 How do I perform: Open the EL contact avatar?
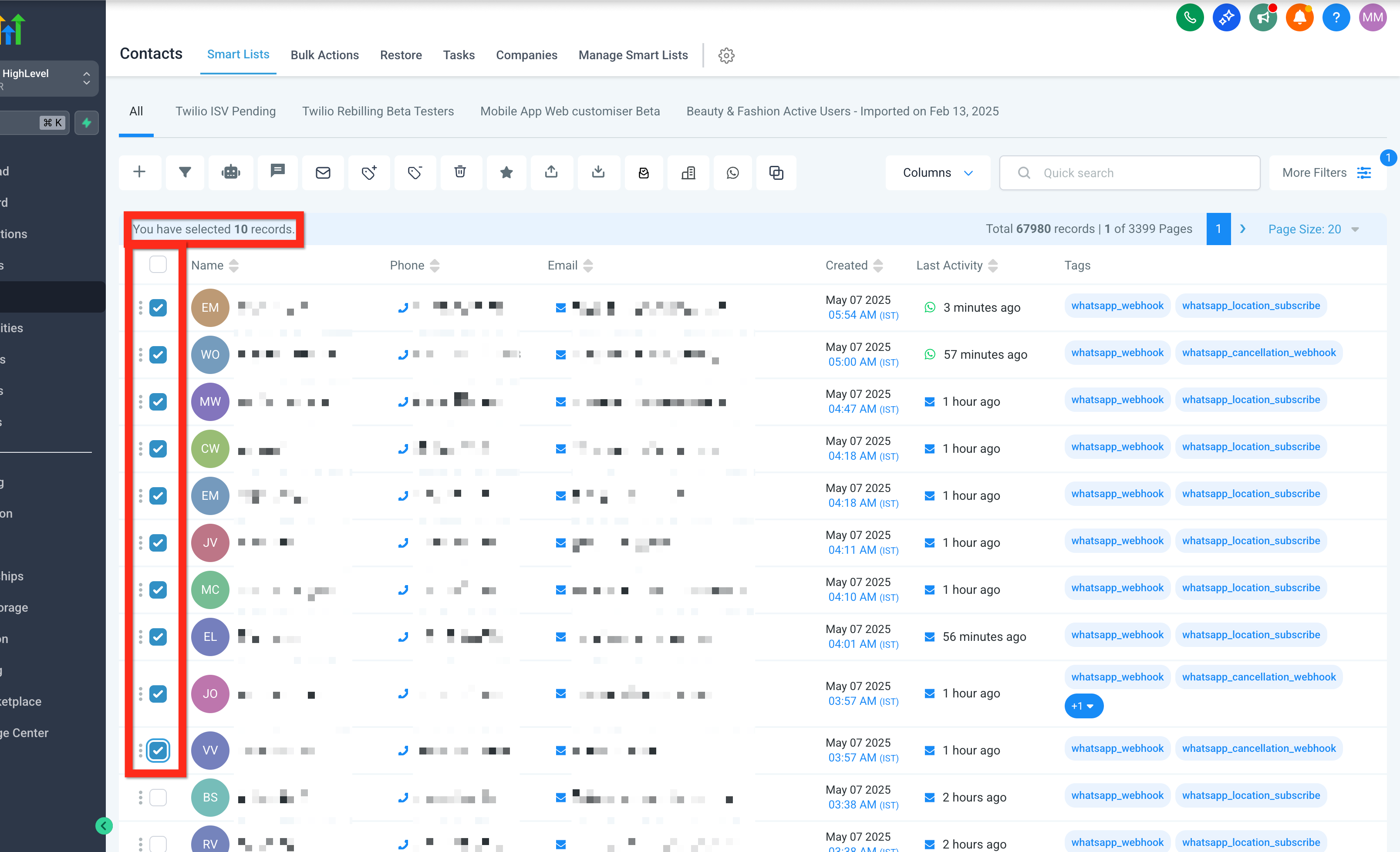click(x=209, y=637)
